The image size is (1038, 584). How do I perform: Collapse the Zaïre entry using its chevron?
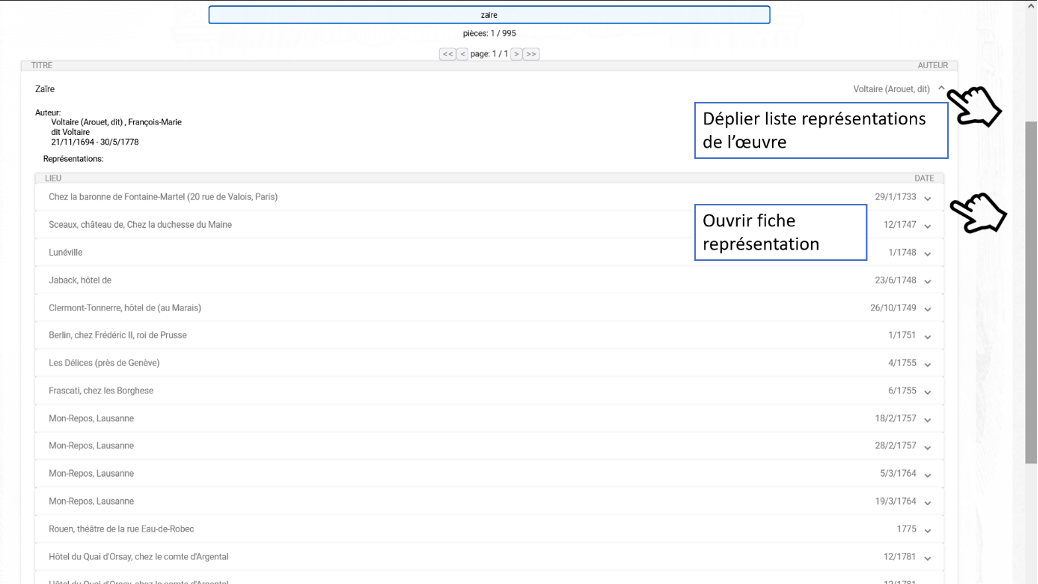tap(941, 89)
